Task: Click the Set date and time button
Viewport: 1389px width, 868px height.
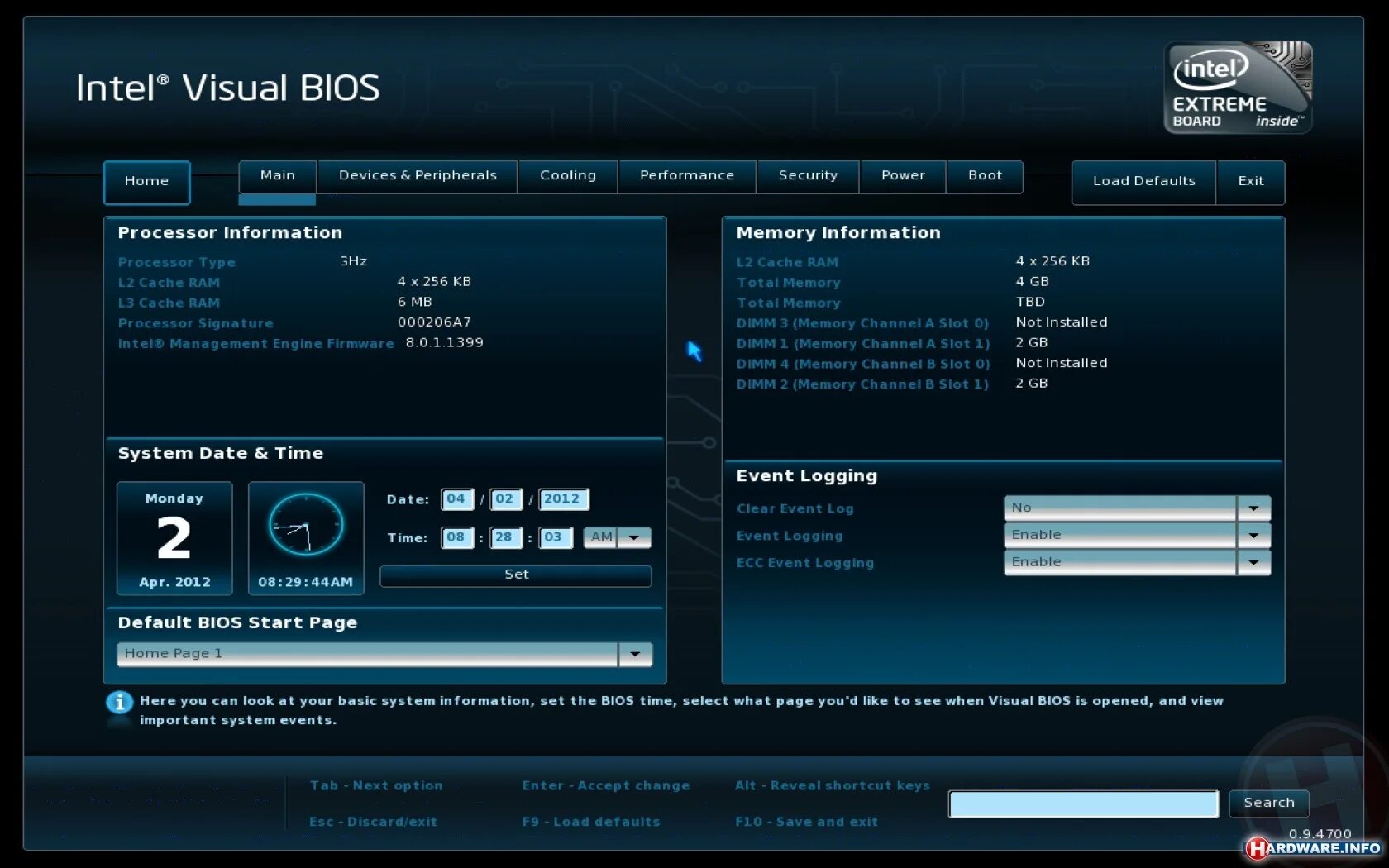Action: point(516,575)
